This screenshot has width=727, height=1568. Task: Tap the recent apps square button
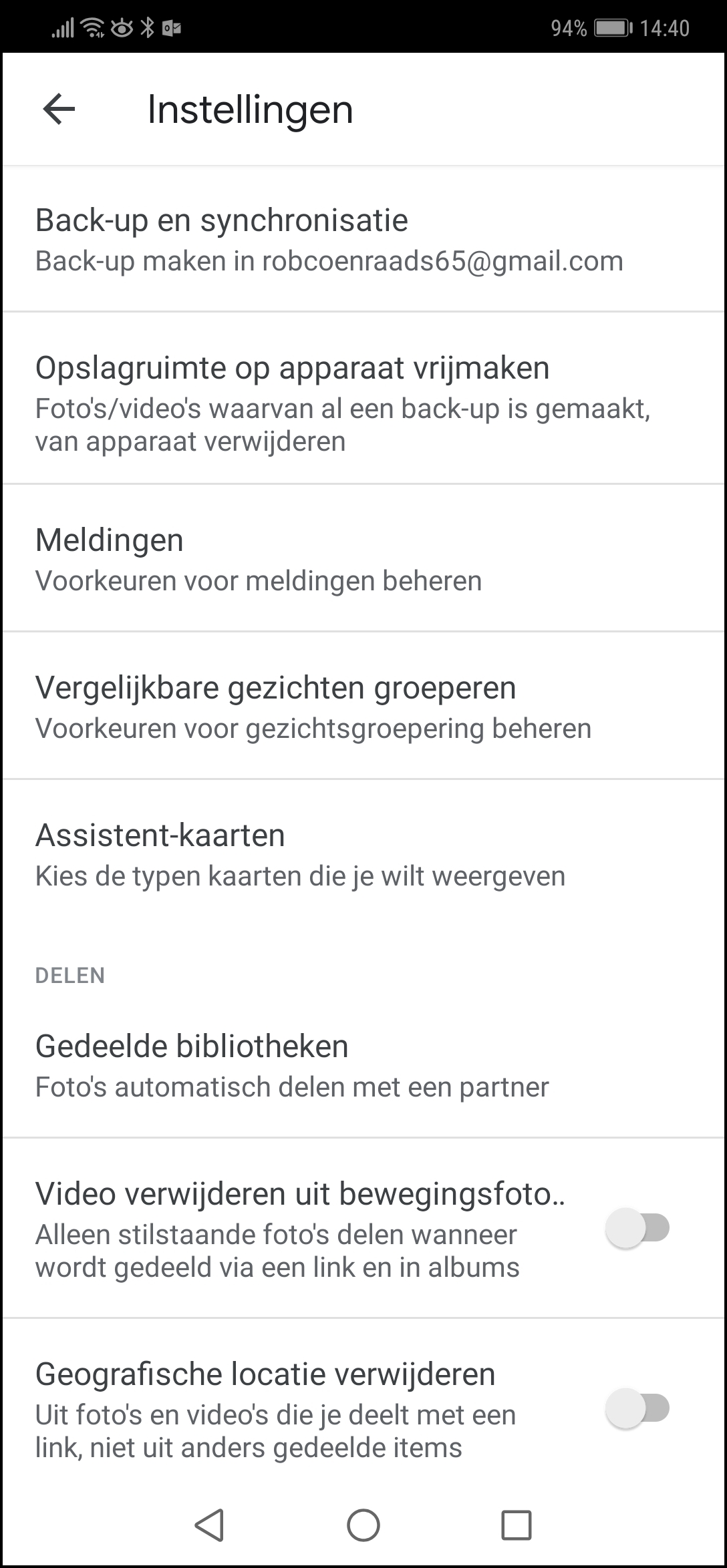click(x=517, y=1525)
